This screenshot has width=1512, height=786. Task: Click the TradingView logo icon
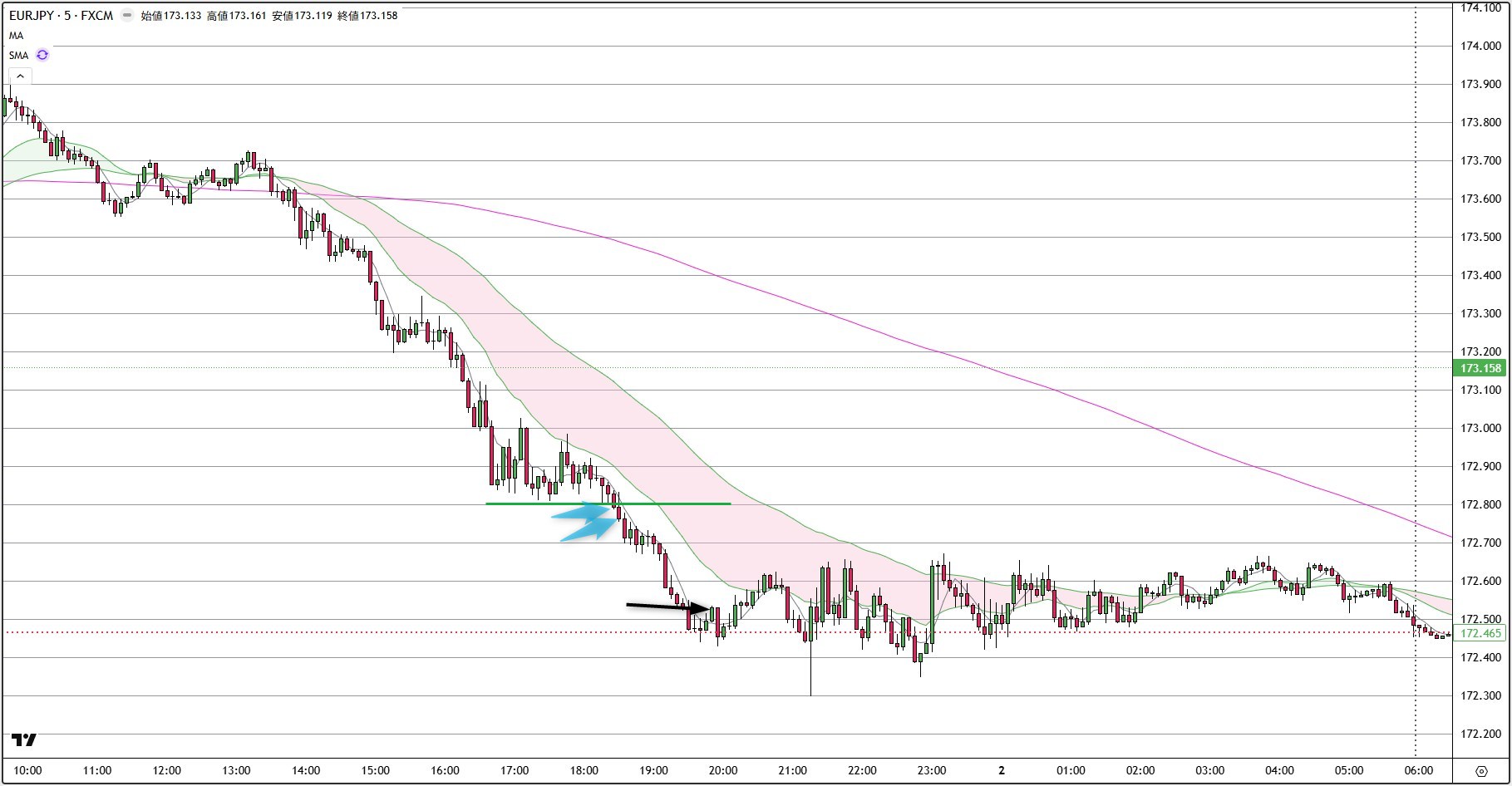pyautogui.click(x=24, y=739)
